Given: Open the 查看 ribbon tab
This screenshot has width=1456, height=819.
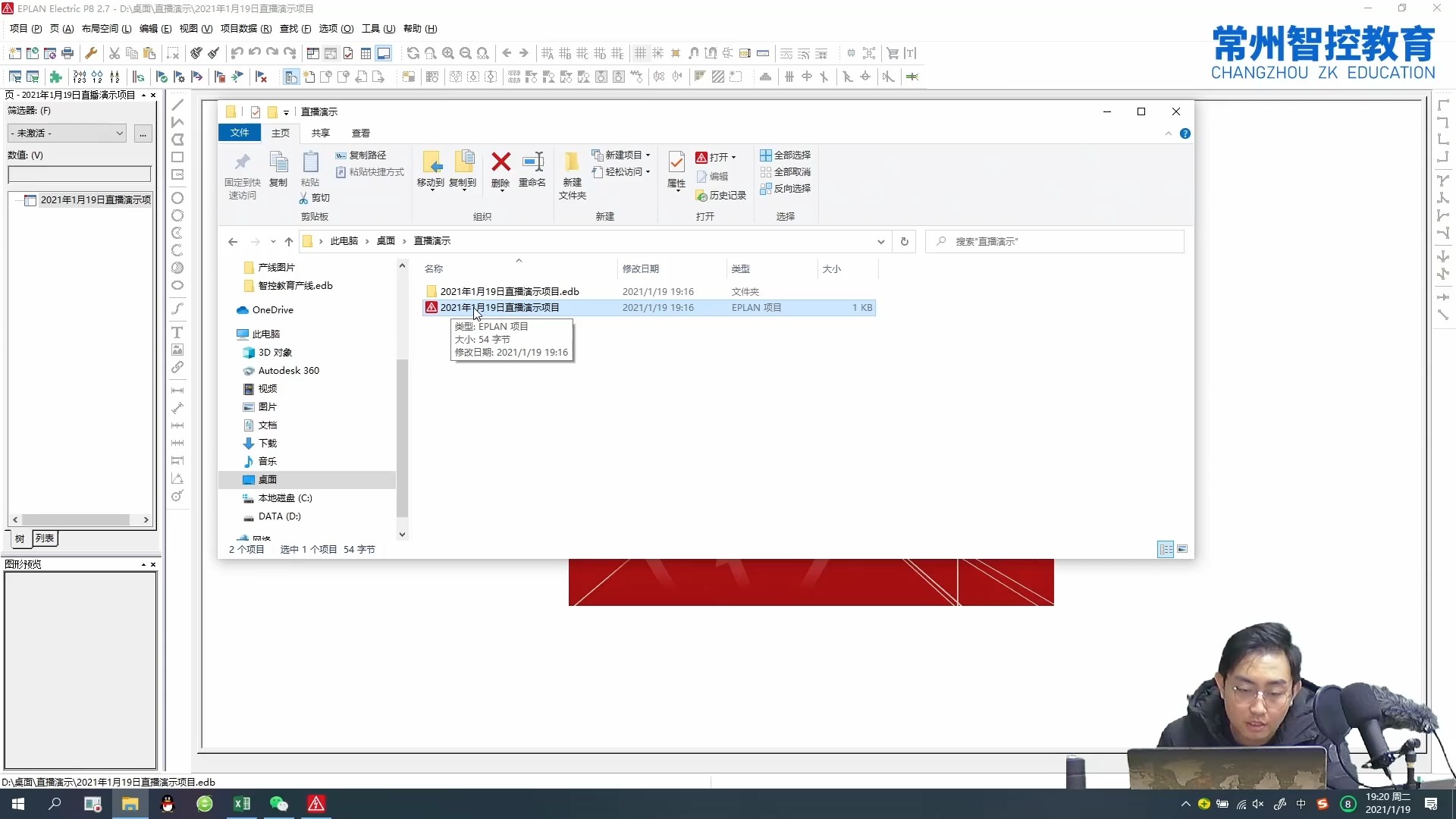Looking at the screenshot, I should [361, 133].
